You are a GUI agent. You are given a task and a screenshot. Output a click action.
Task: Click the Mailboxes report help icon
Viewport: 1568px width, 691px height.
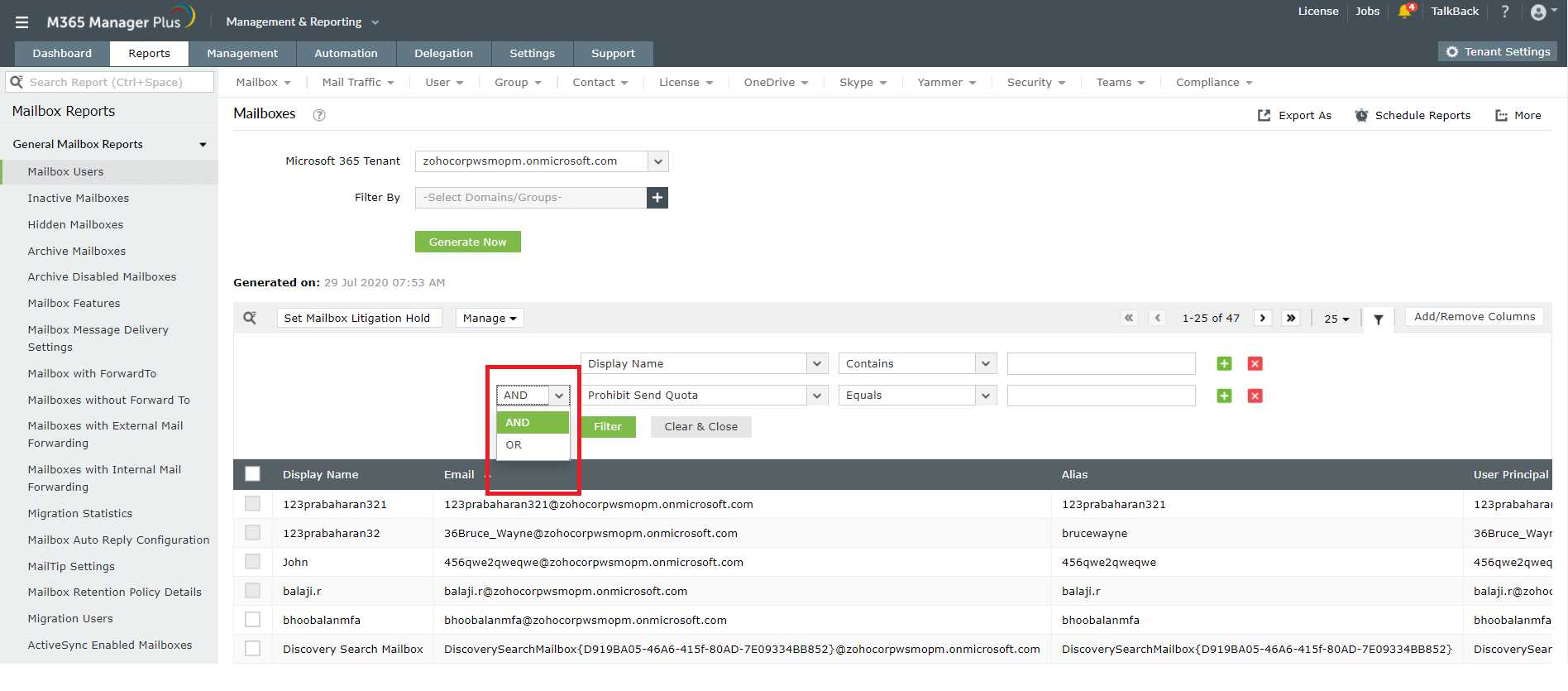(x=319, y=115)
